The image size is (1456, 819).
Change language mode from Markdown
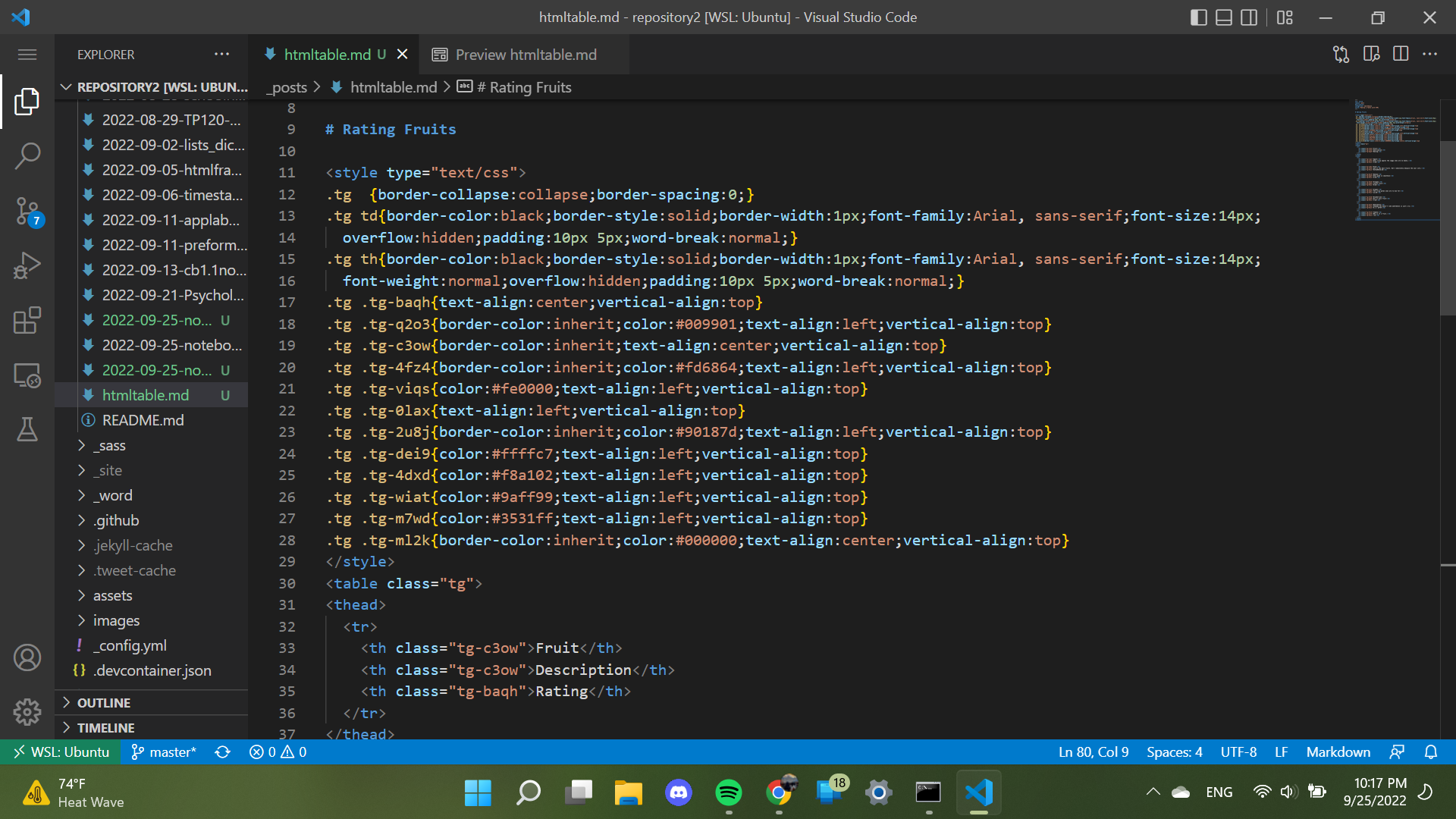[1338, 752]
